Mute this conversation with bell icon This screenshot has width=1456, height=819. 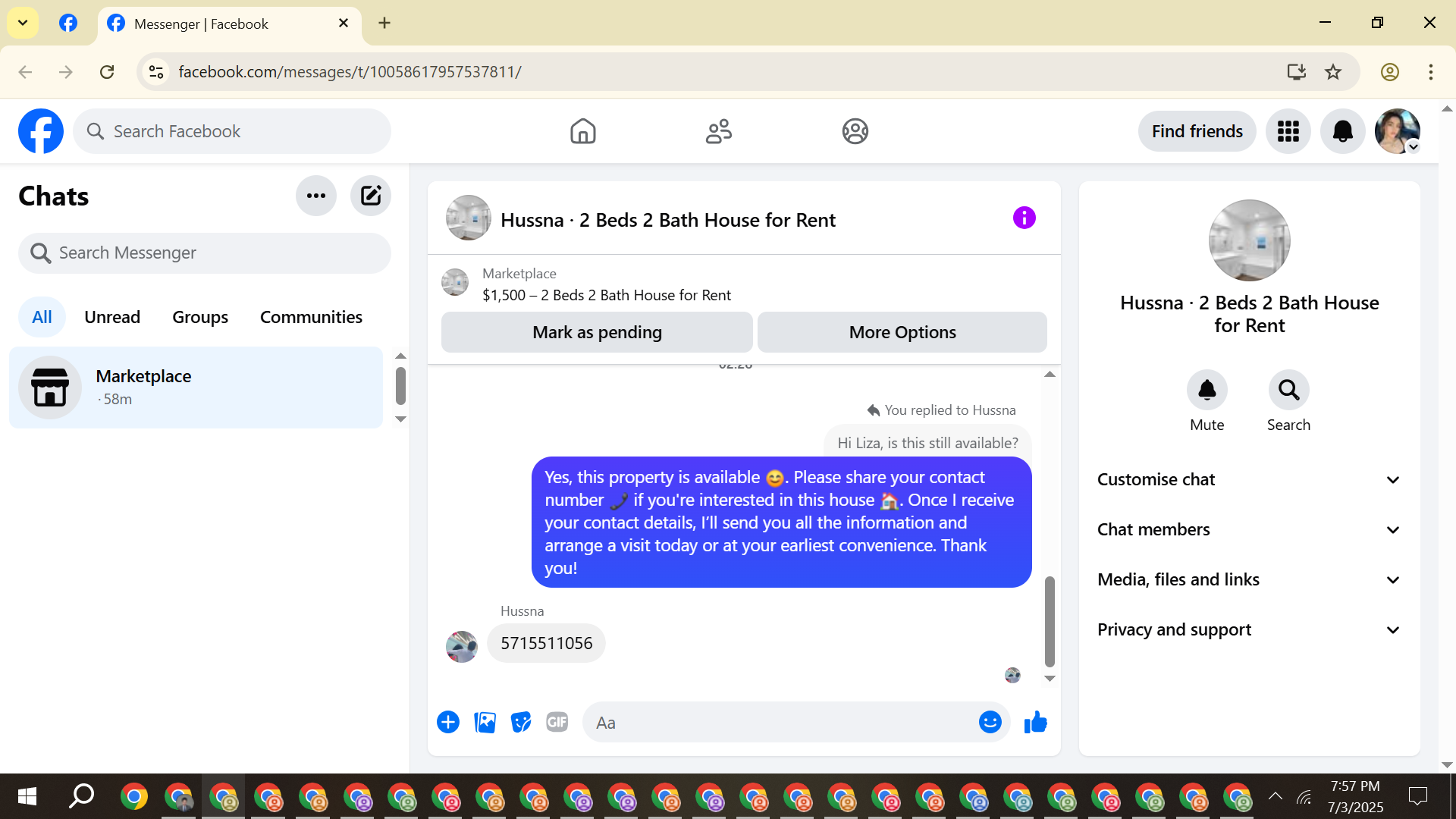coord(1207,390)
